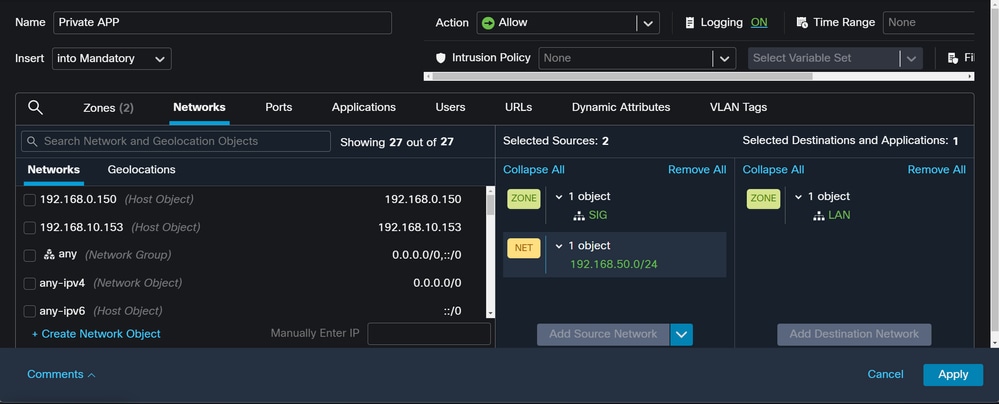Click Remove All in Selected Sources
999x404 pixels.
(x=697, y=170)
